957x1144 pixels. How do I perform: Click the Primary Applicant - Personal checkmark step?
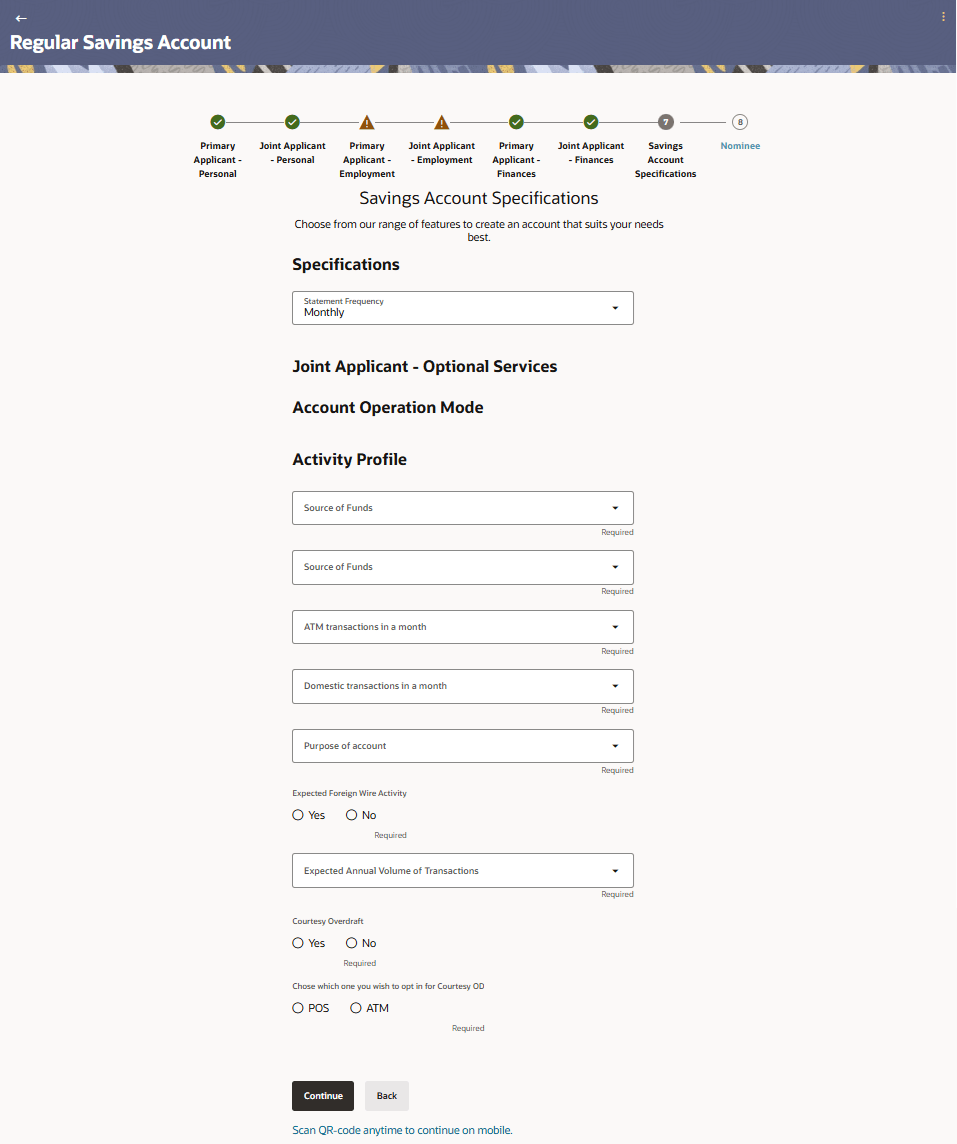(x=217, y=122)
